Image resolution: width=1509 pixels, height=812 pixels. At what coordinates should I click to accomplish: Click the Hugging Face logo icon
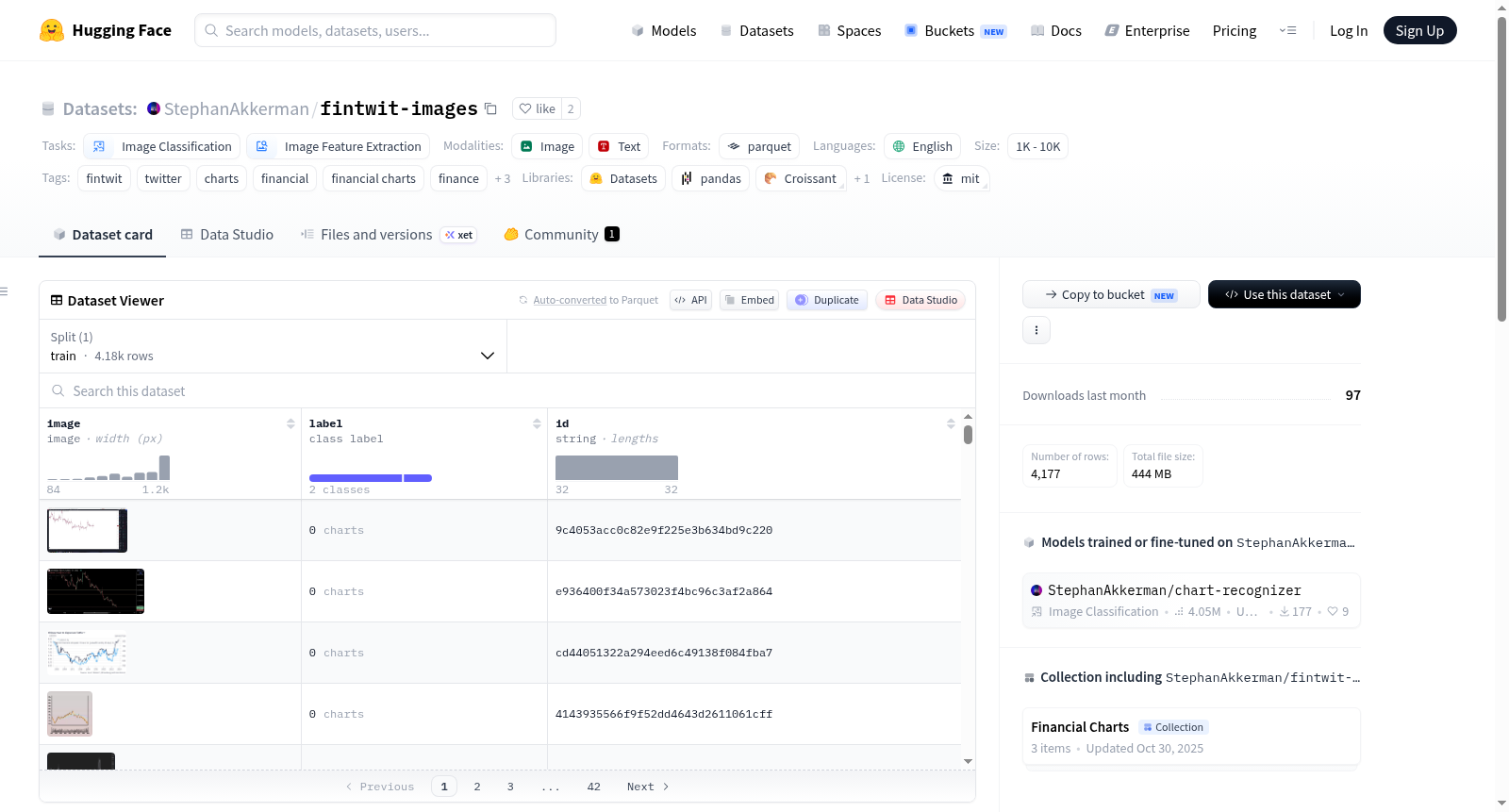click(x=52, y=30)
